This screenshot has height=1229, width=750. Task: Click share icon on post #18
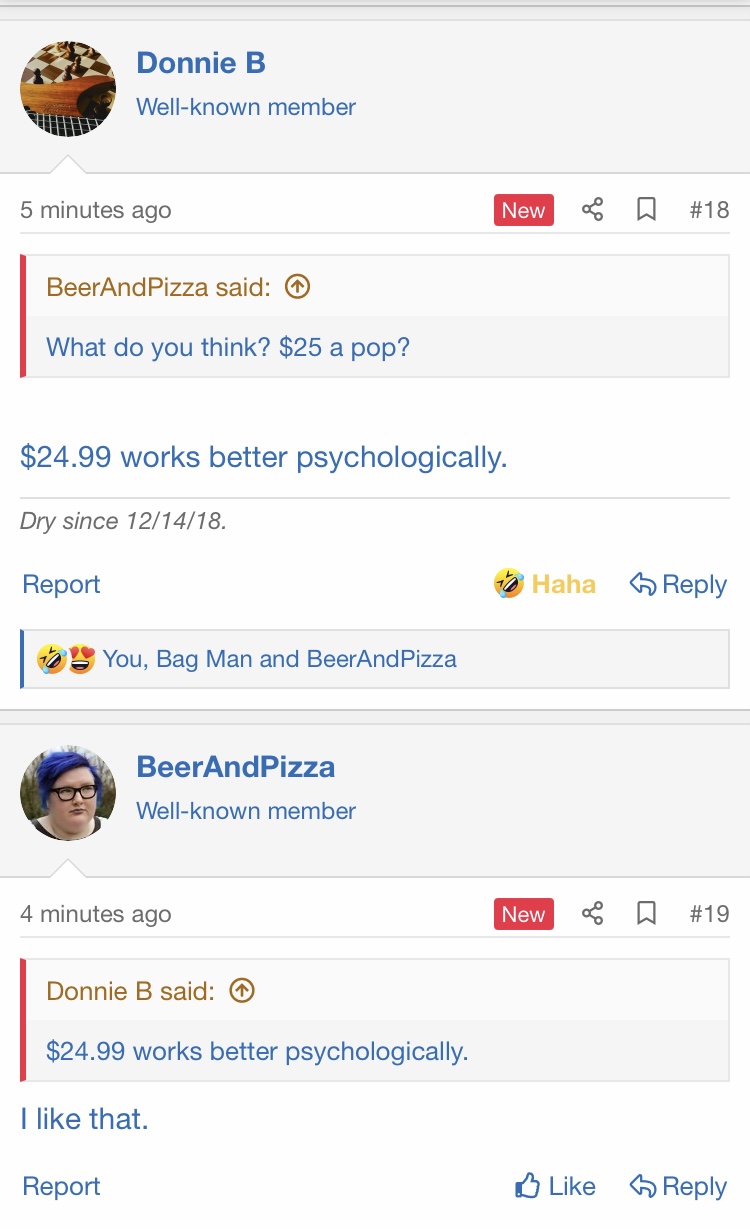(x=592, y=210)
